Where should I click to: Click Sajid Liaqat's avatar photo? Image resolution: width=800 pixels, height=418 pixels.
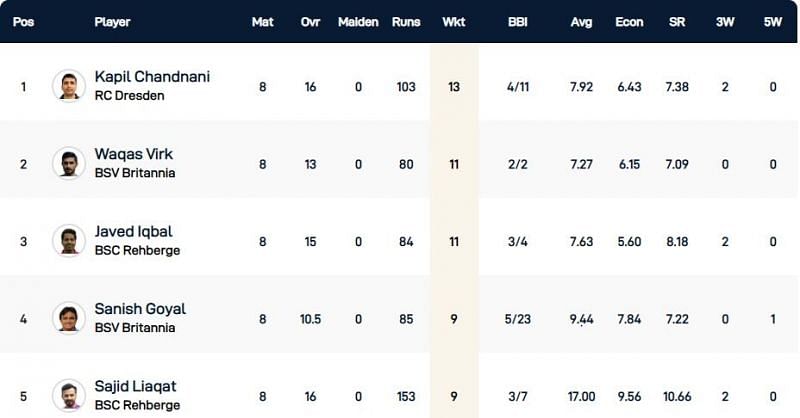[x=69, y=396]
